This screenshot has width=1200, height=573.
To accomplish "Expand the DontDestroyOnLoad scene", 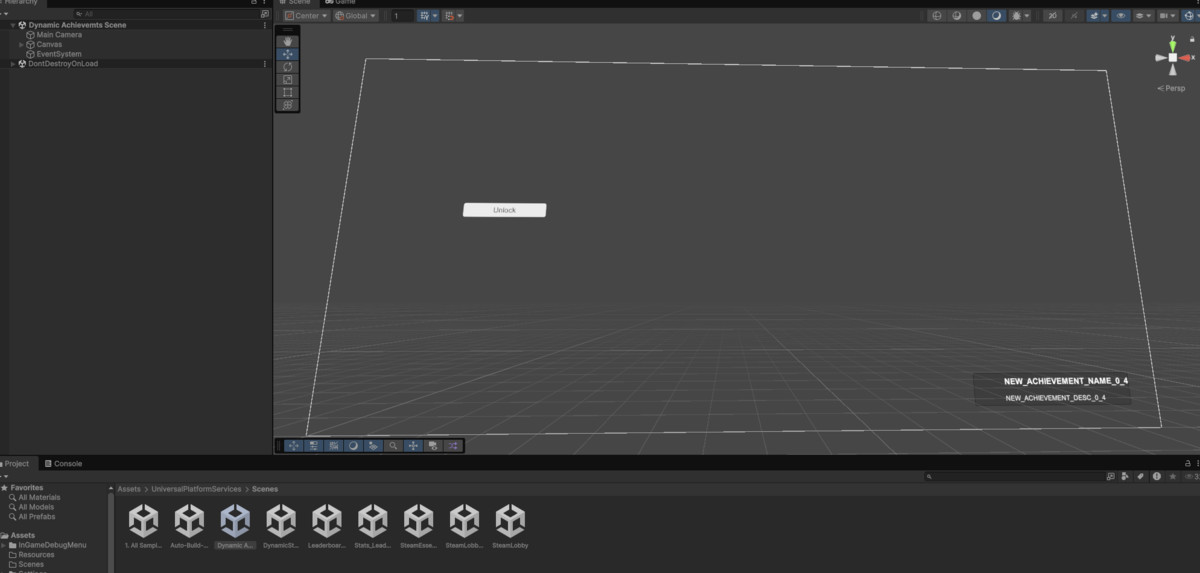I will [x=13, y=64].
